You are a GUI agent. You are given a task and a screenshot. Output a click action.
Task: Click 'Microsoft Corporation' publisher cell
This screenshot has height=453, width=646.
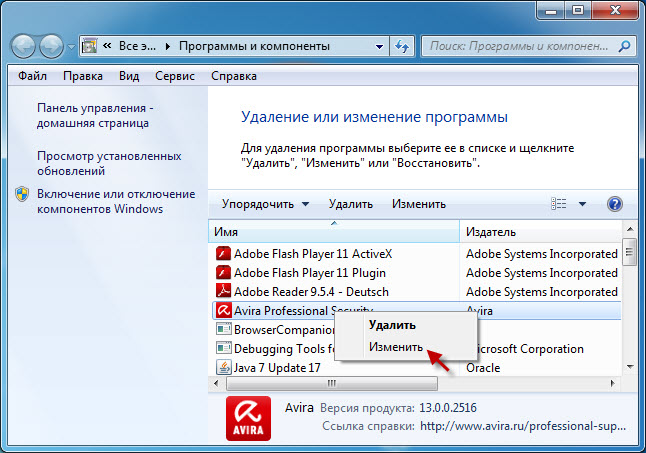(531, 349)
